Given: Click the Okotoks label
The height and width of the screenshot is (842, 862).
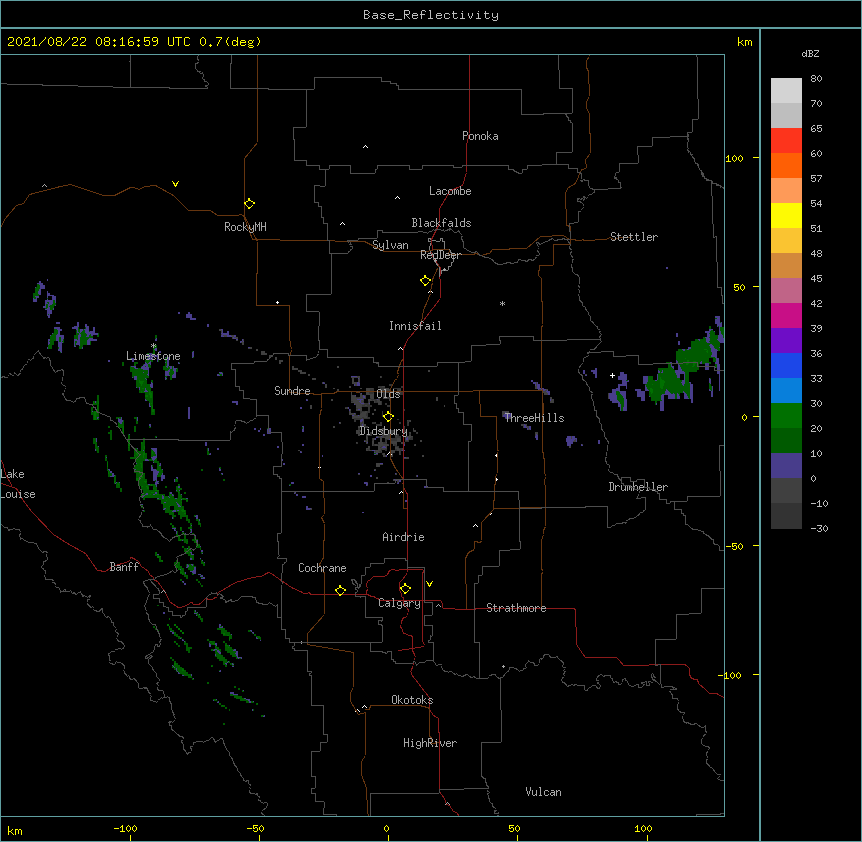Looking at the screenshot, I should [x=412, y=700].
